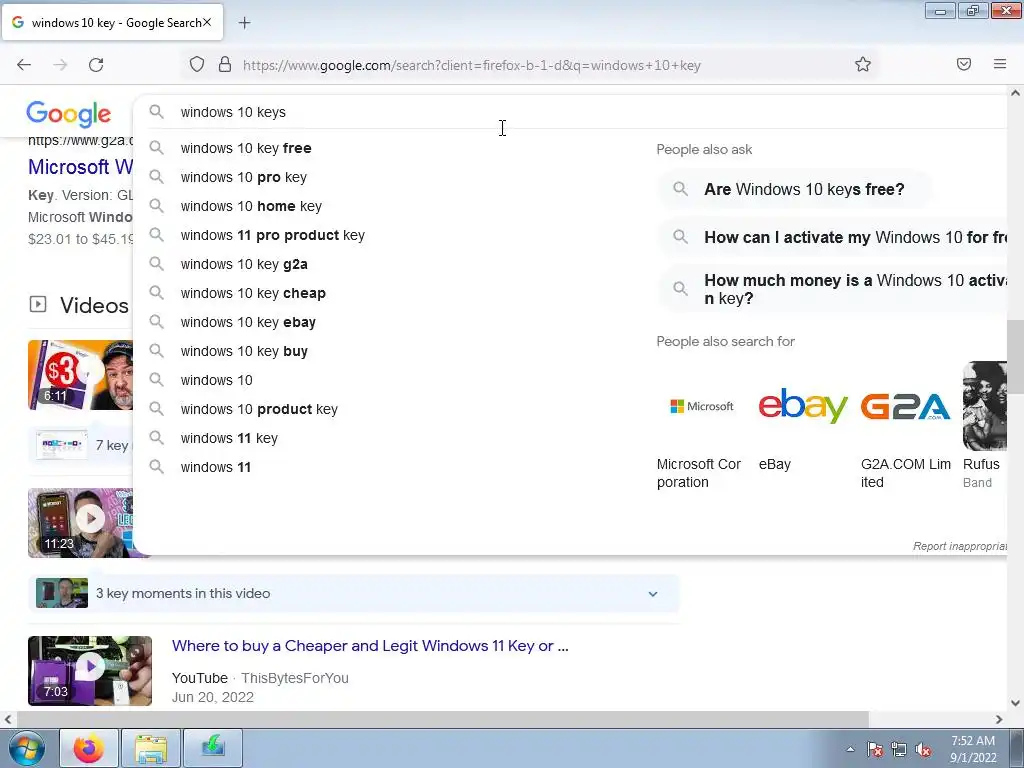Viewport: 1024px width, 768px height.
Task: Open the Windows Start menu
Action: [x=27, y=748]
